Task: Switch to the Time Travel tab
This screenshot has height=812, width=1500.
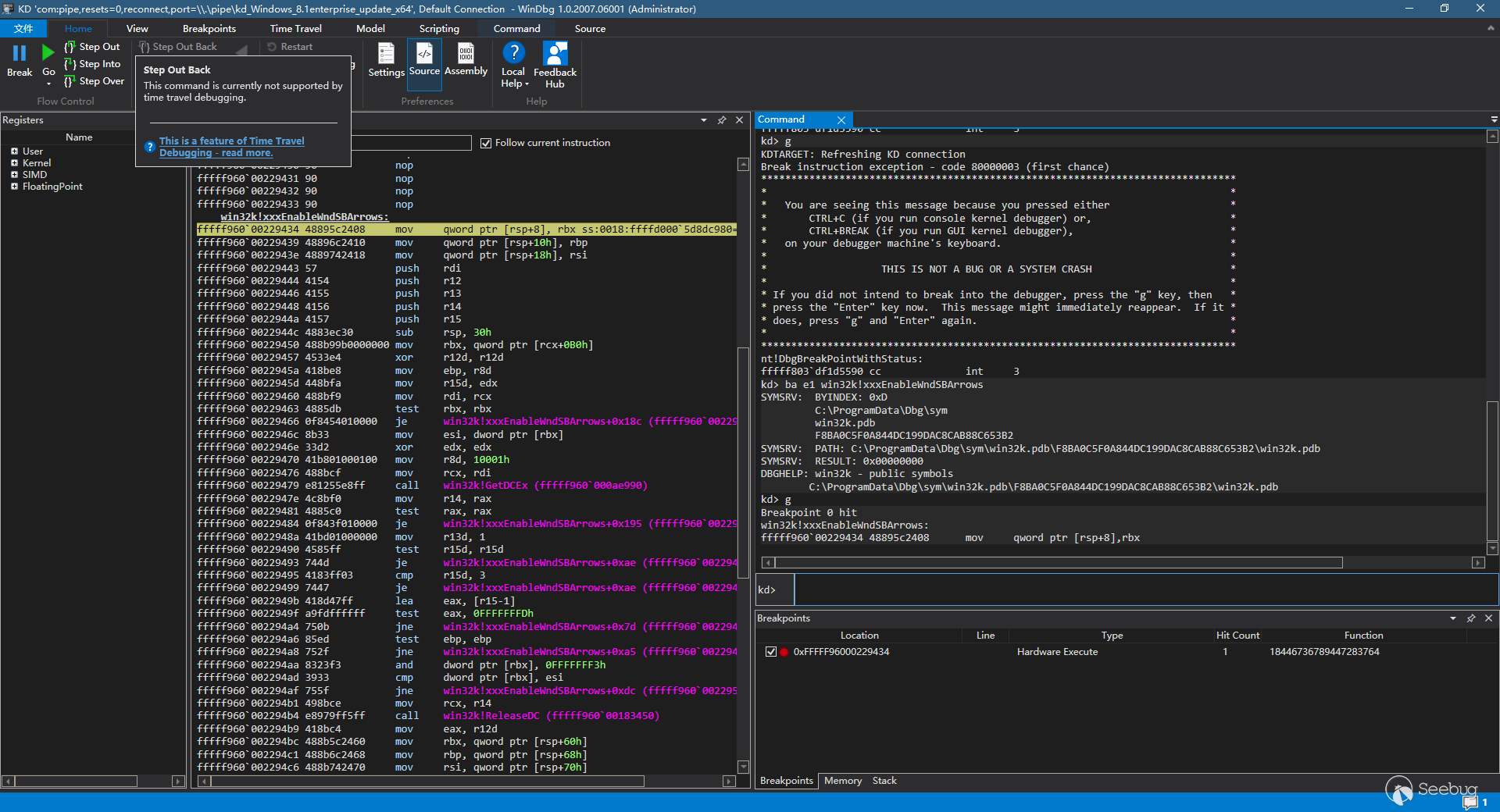Action: [x=295, y=29]
